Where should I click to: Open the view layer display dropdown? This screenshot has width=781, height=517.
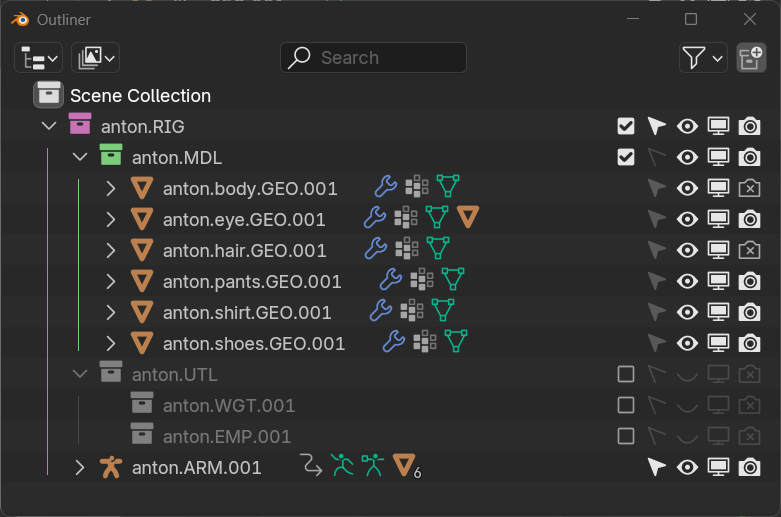tap(96, 58)
